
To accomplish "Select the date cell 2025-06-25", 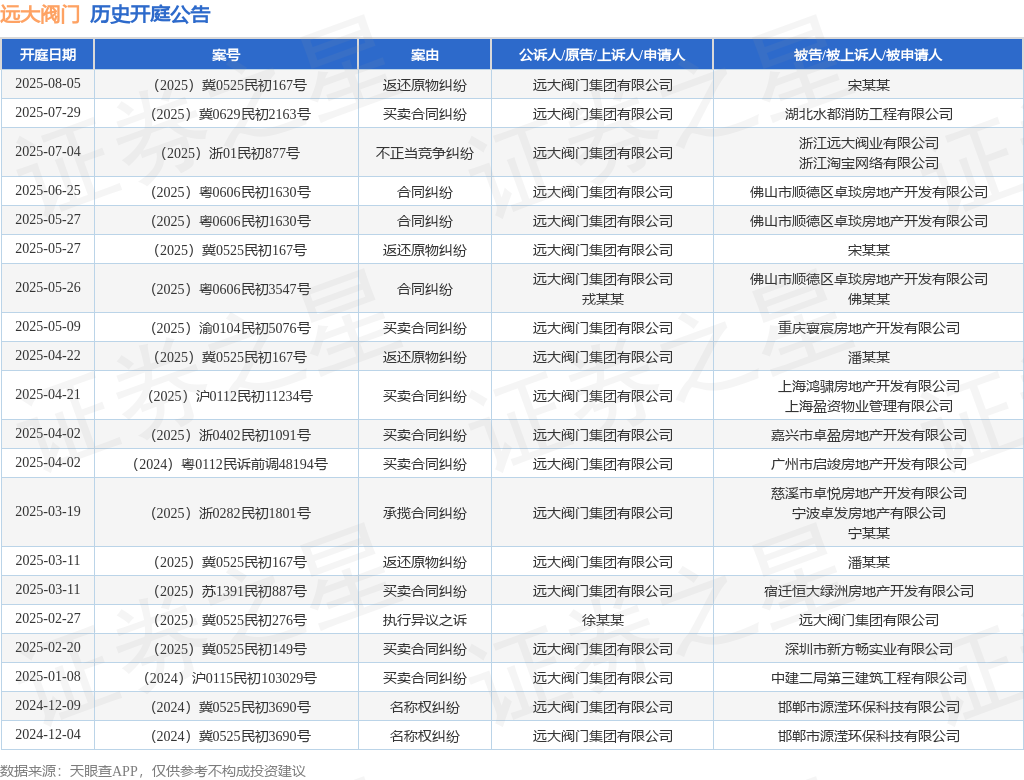I will [48, 191].
